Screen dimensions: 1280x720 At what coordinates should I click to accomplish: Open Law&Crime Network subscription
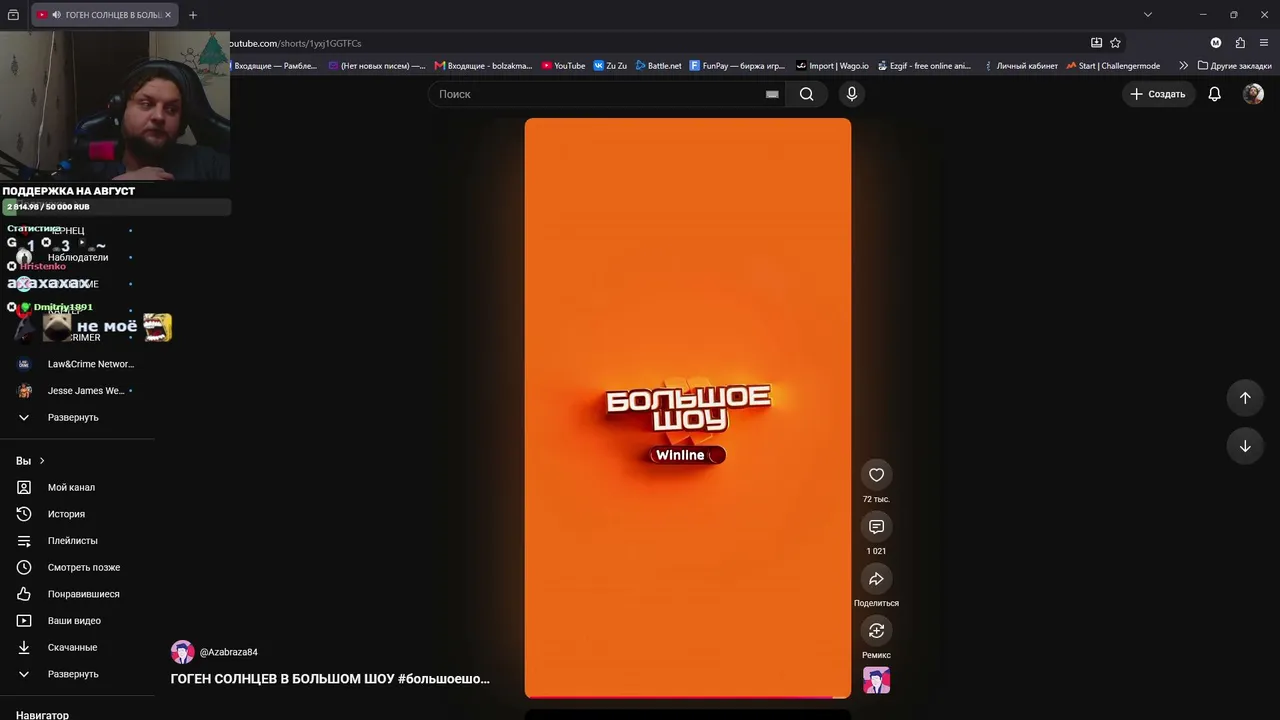click(x=90, y=364)
